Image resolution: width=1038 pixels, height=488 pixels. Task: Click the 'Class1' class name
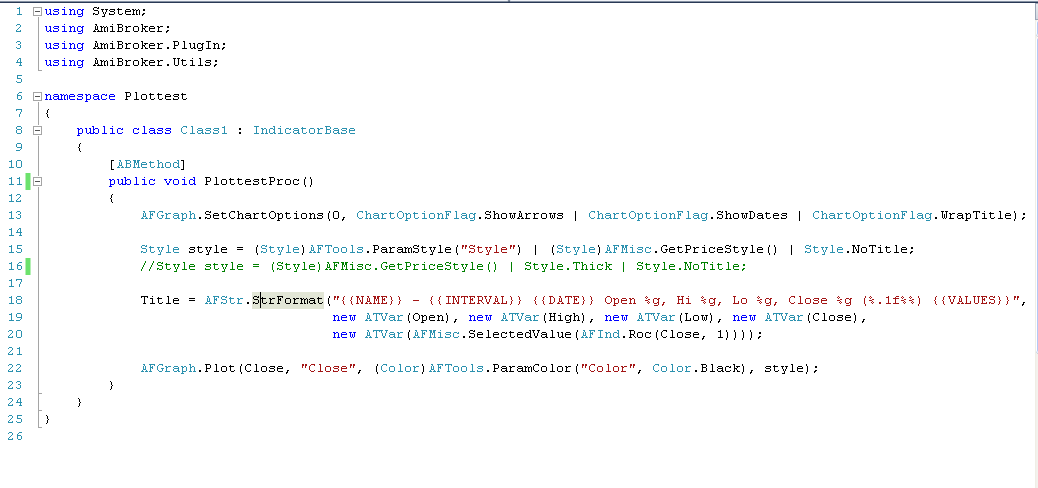coord(204,130)
